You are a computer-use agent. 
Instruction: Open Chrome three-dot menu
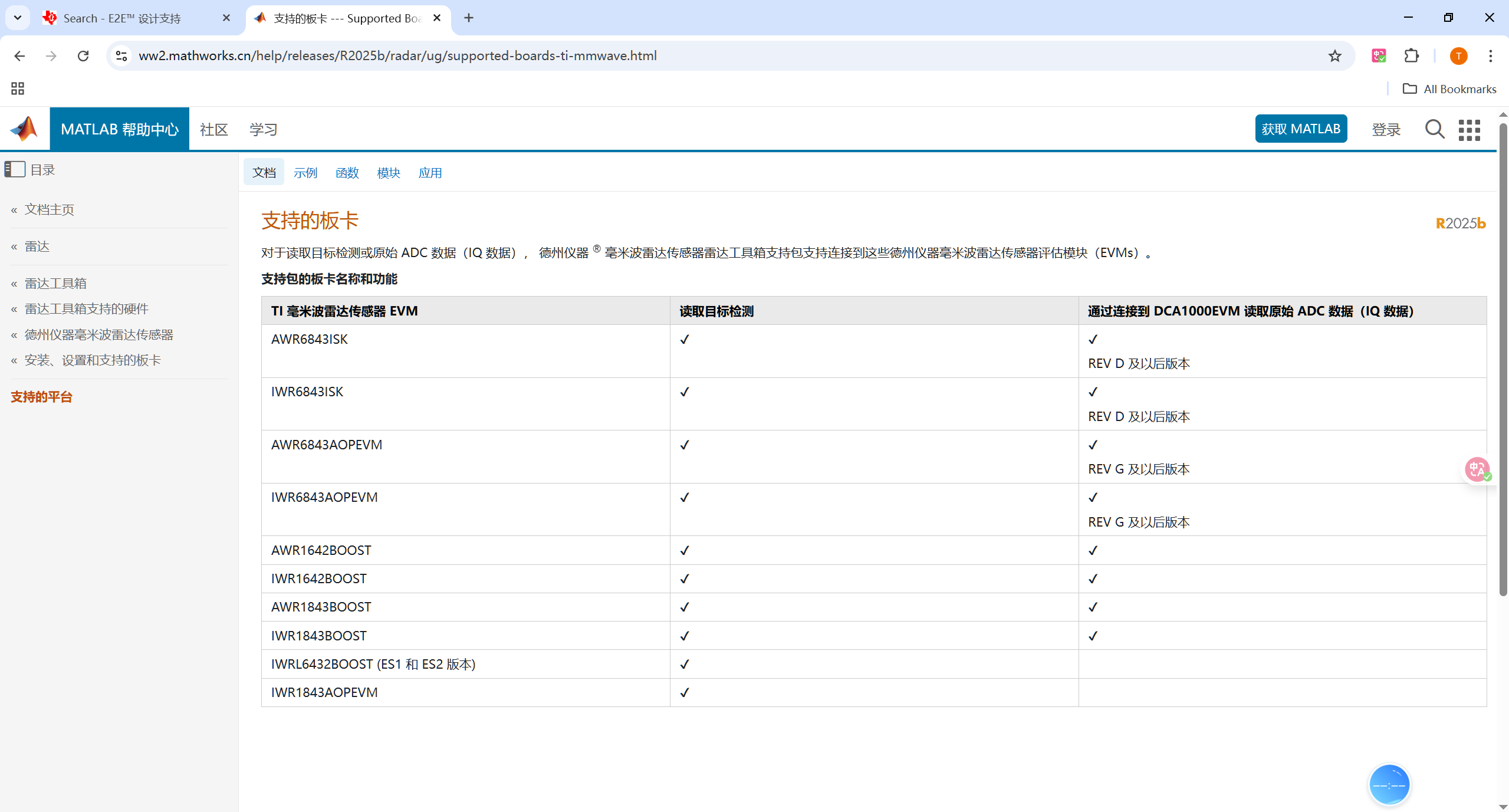pyautogui.click(x=1490, y=56)
